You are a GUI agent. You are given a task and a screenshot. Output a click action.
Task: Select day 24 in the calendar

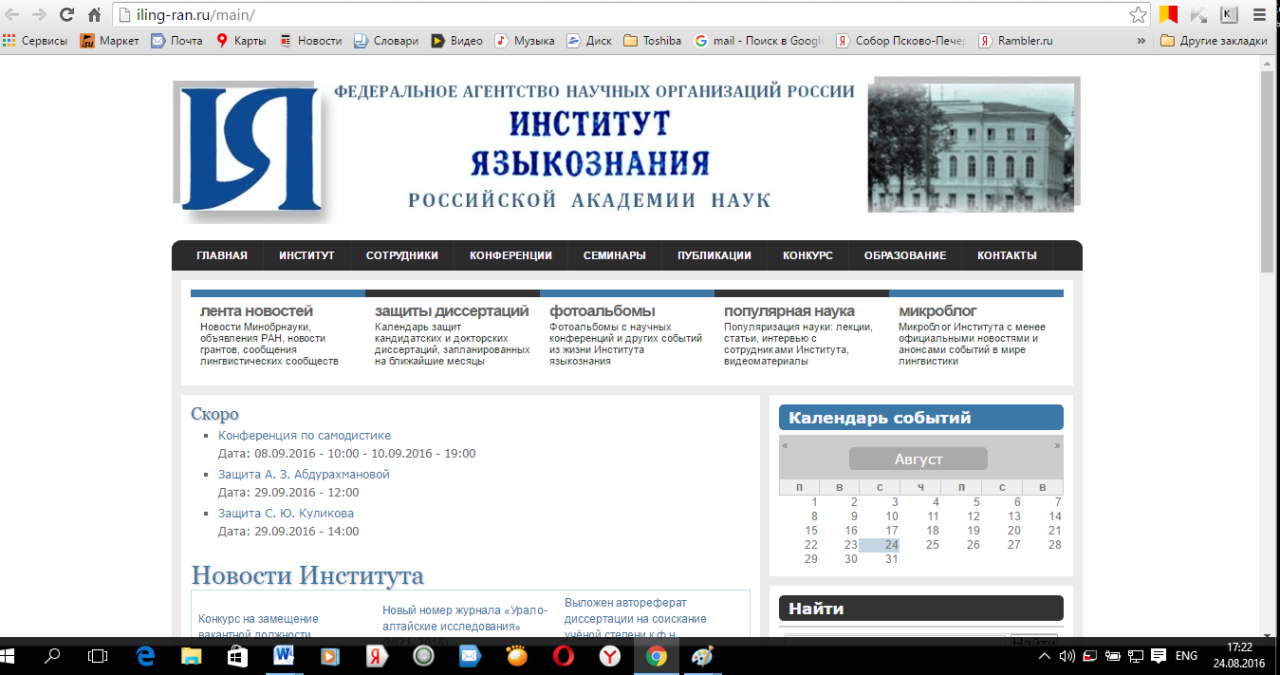coord(880,545)
